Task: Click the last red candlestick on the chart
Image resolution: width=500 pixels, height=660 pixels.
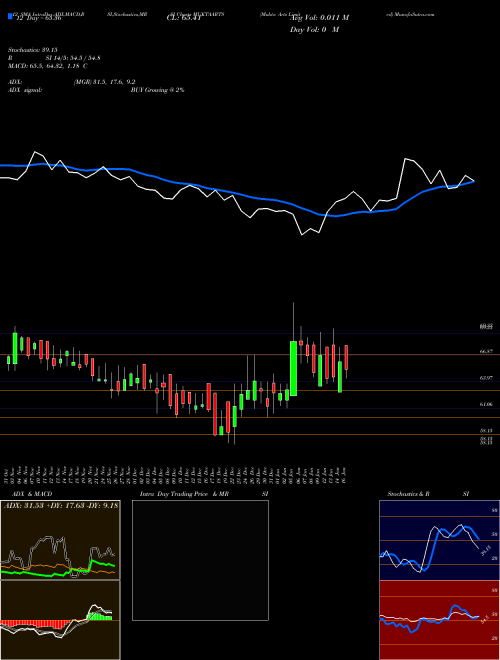Action: (346, 357)
